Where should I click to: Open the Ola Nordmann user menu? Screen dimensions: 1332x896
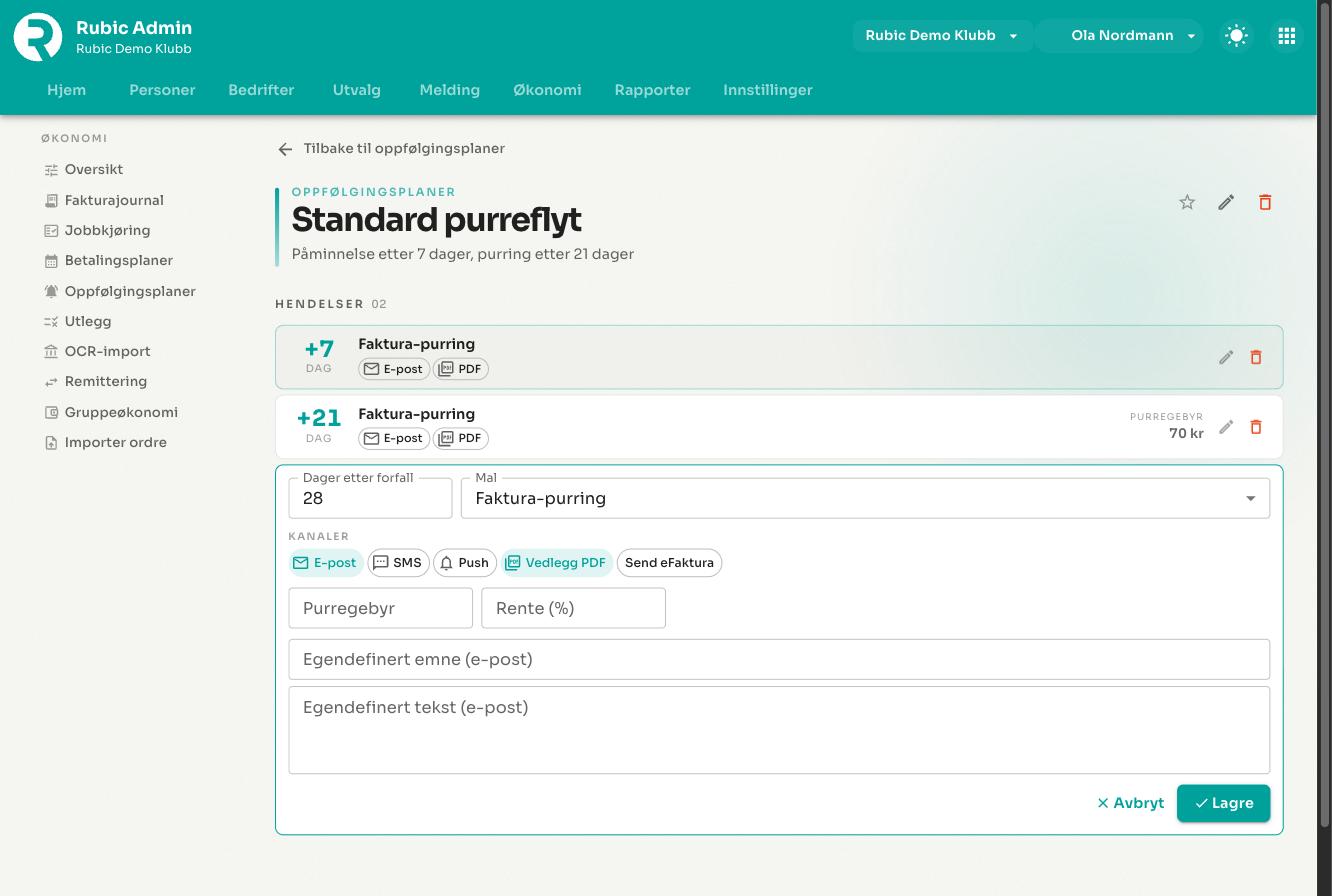[x=1120, y=36]
